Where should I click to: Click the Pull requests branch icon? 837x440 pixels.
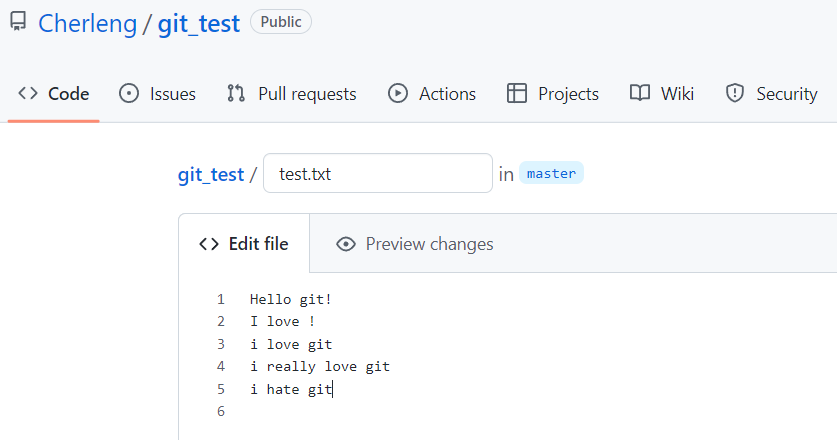(236, 94)
